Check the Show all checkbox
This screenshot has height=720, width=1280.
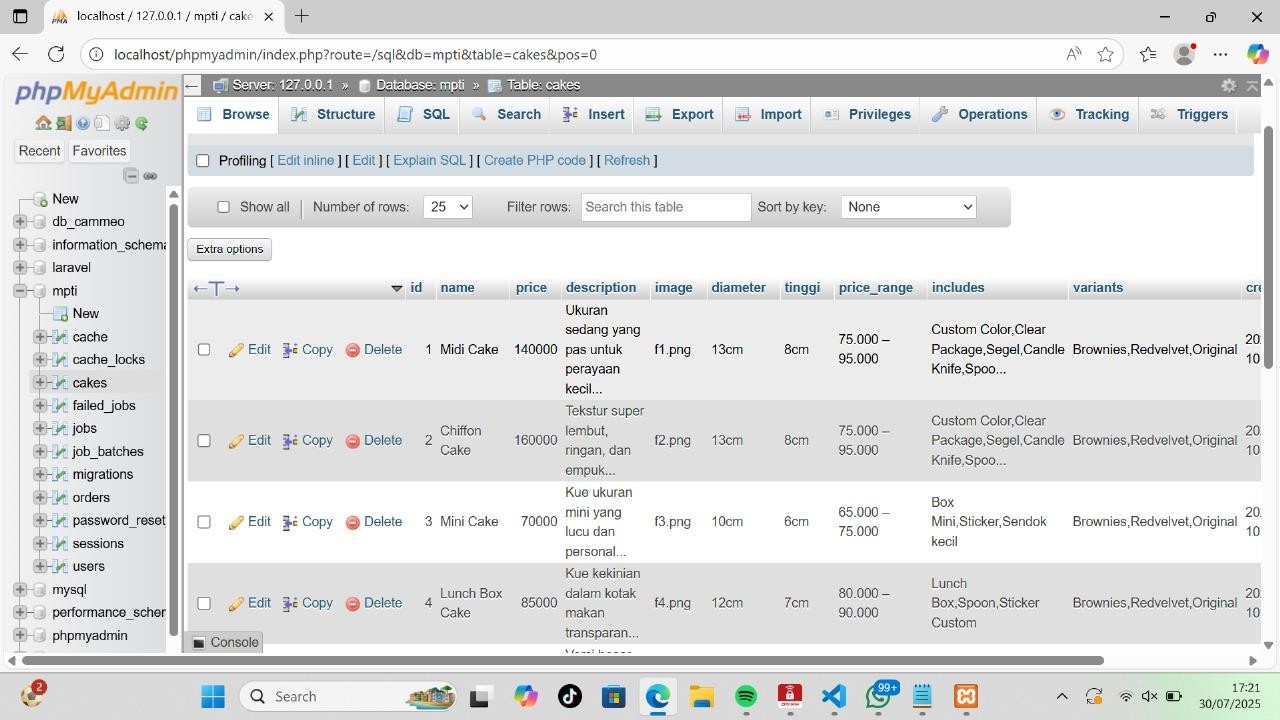[223, 207]
